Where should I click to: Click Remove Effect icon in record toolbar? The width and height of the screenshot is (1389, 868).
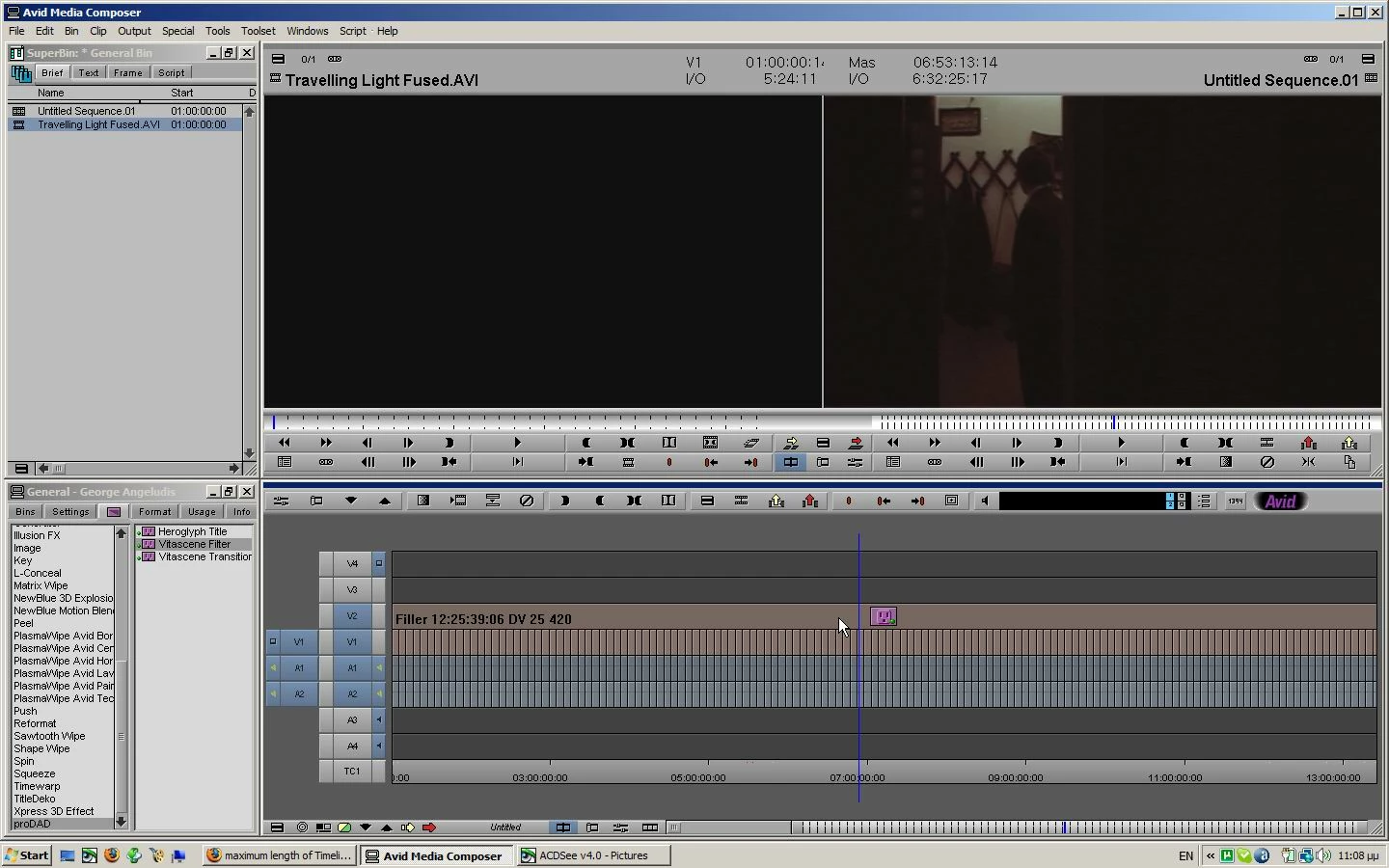pos(1267,462)
